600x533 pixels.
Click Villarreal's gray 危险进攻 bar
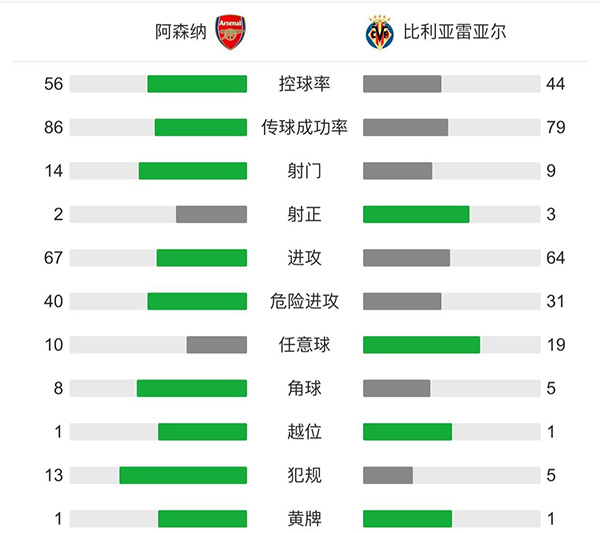(x=402, y=301)
